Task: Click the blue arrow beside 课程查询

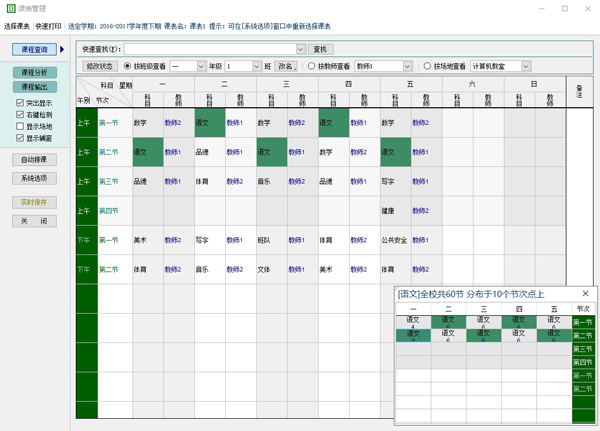Action: click(x=62, y=49)
